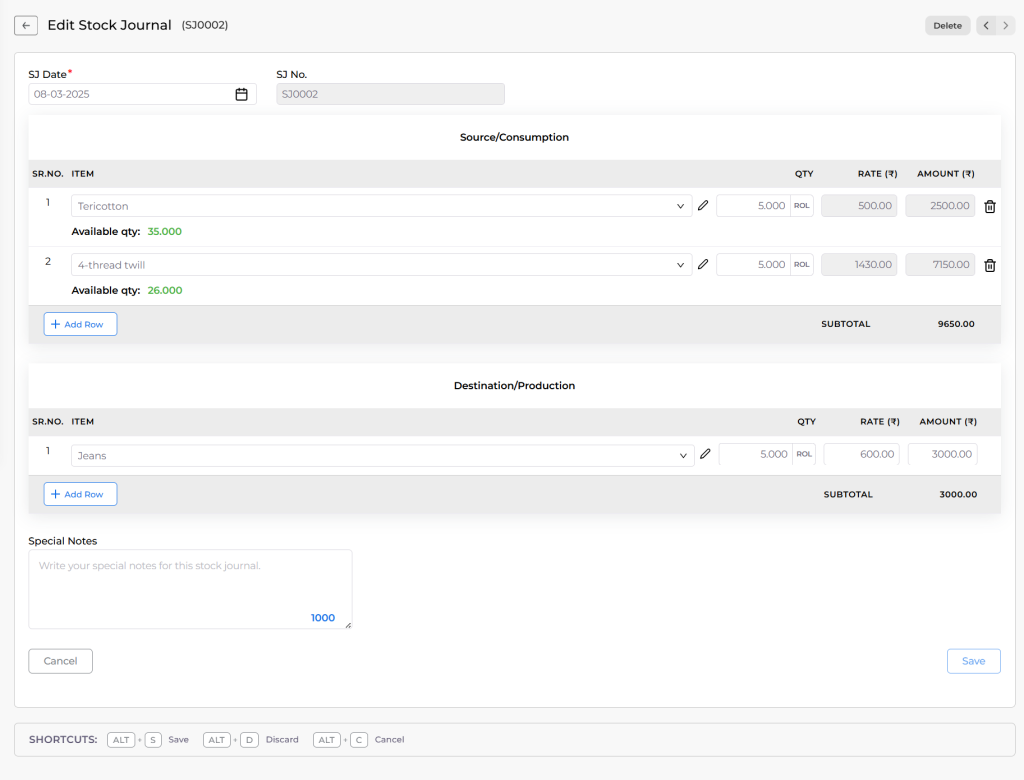Add a row in Destination/Production

pos(80,494)
